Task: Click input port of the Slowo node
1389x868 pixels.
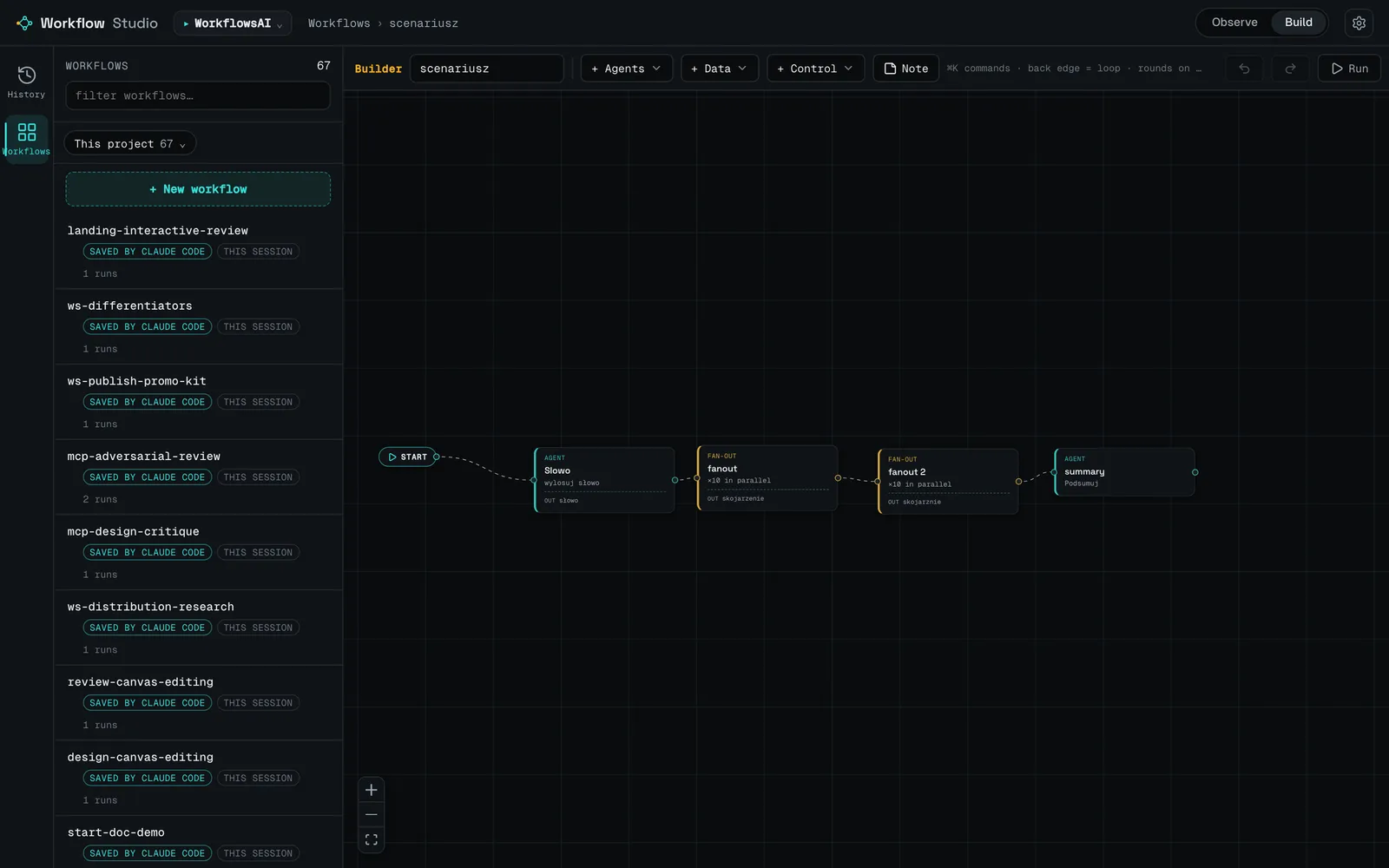Action: point(533,480)
